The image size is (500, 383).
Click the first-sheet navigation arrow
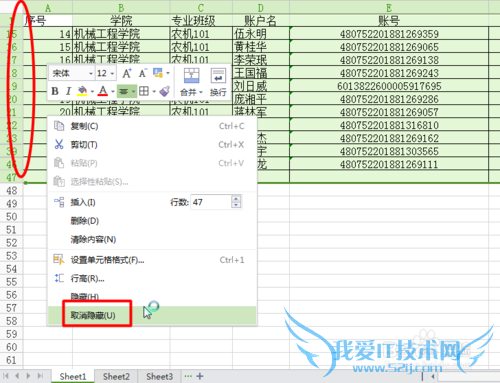click(6, 376)
